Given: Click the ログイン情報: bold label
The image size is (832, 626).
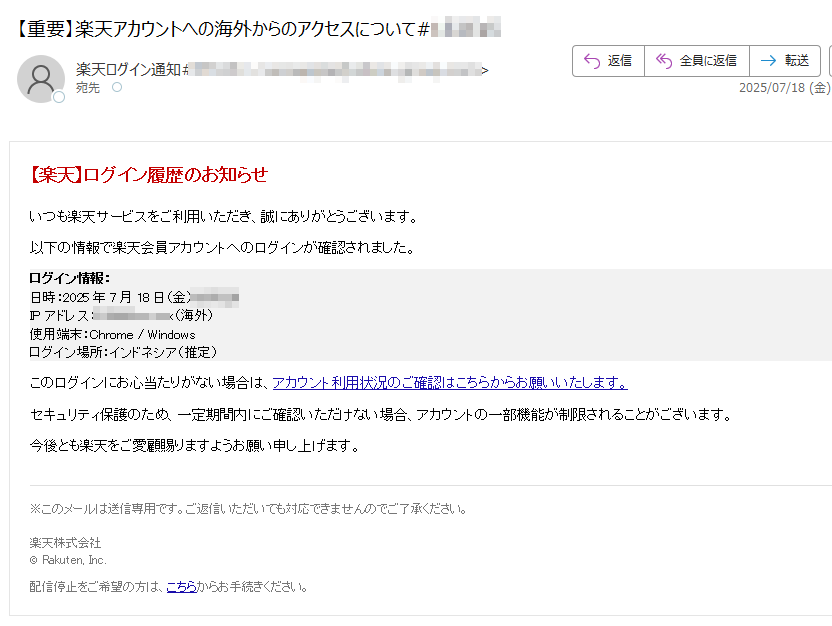Looking at the screenshot, I should point(70,278).
